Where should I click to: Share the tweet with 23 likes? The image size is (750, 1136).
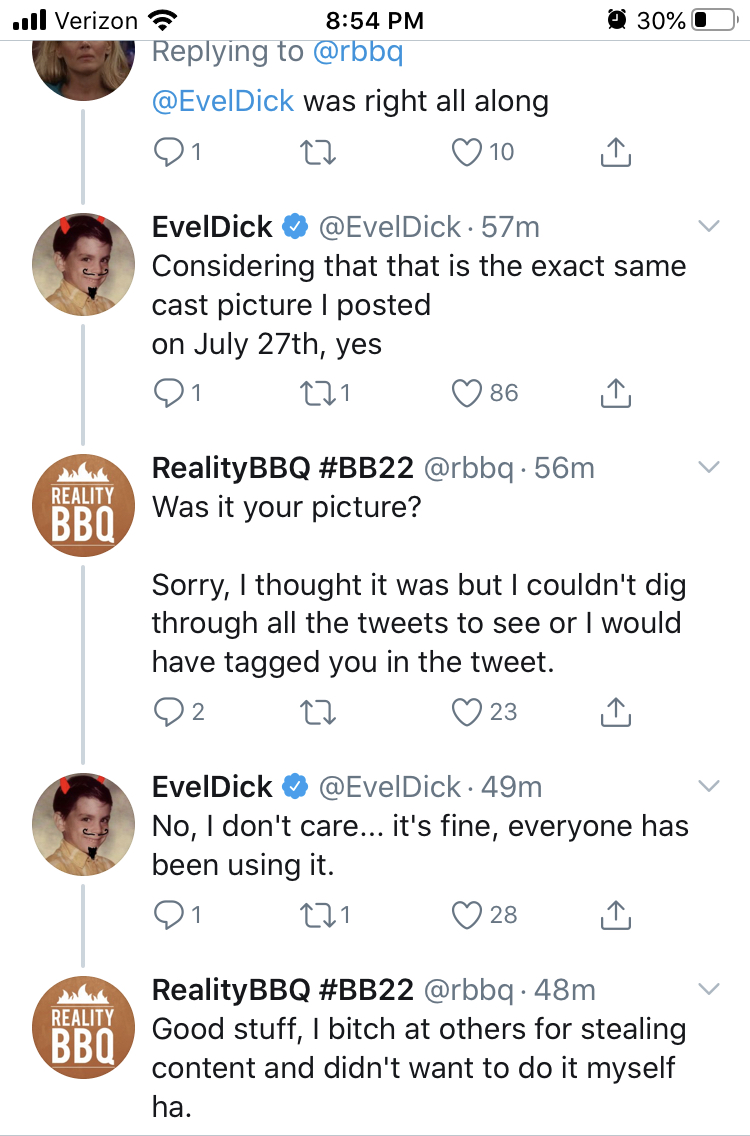tap(615, 712)
